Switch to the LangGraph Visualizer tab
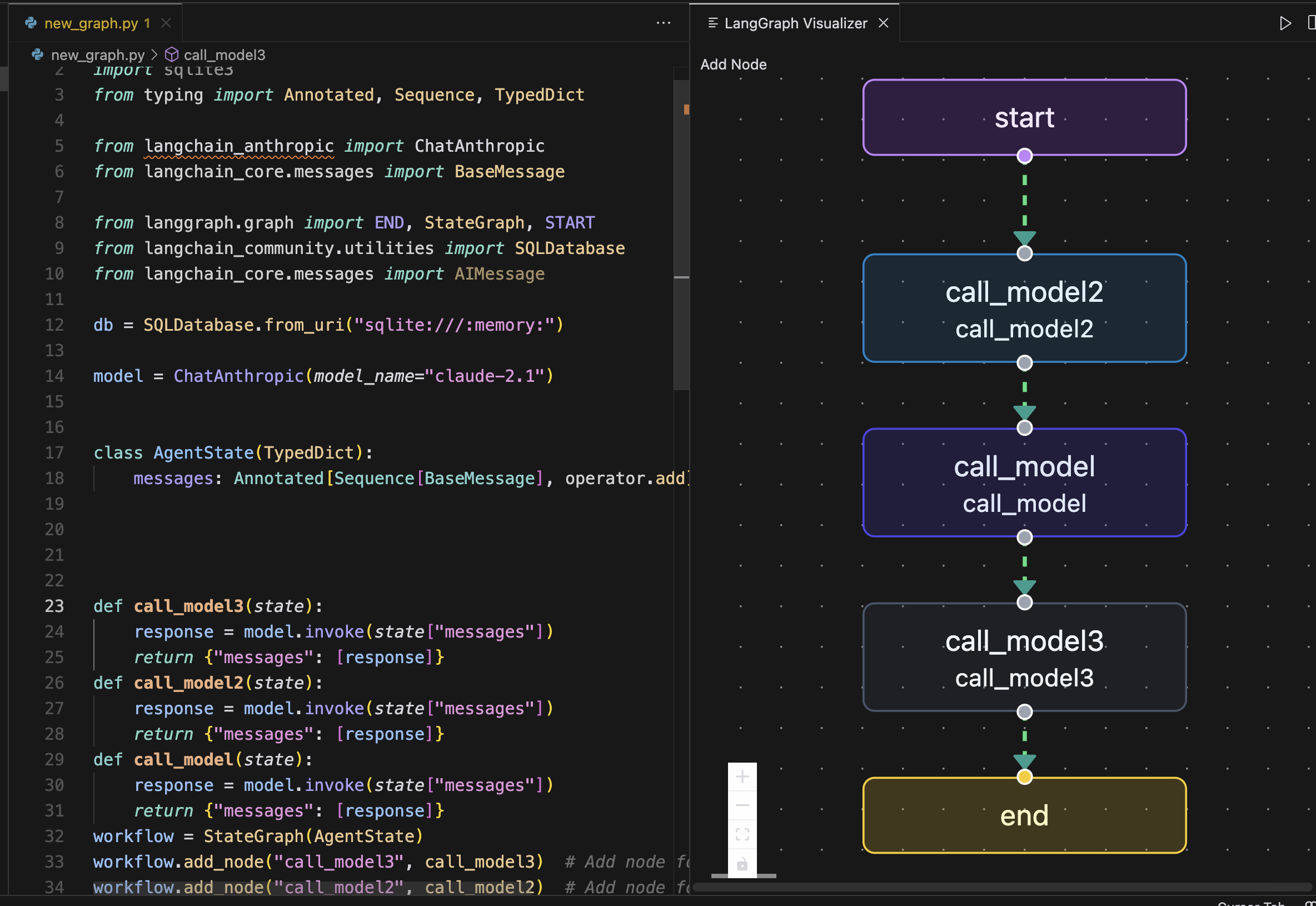The height and width of the screenshot is (906, 1316). click(x=795, y=23)
